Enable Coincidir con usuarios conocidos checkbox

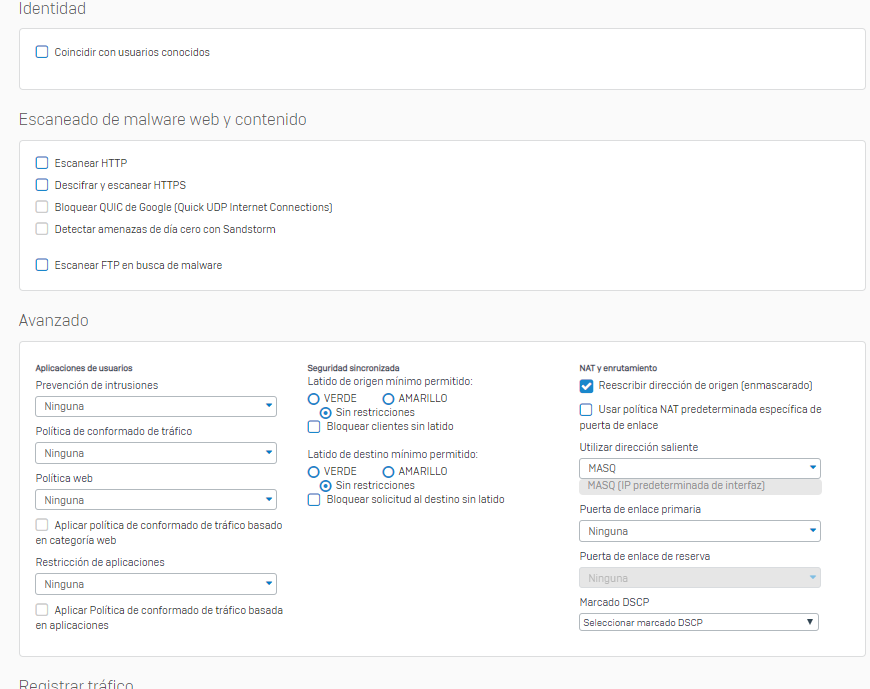[x=42, y=52]
